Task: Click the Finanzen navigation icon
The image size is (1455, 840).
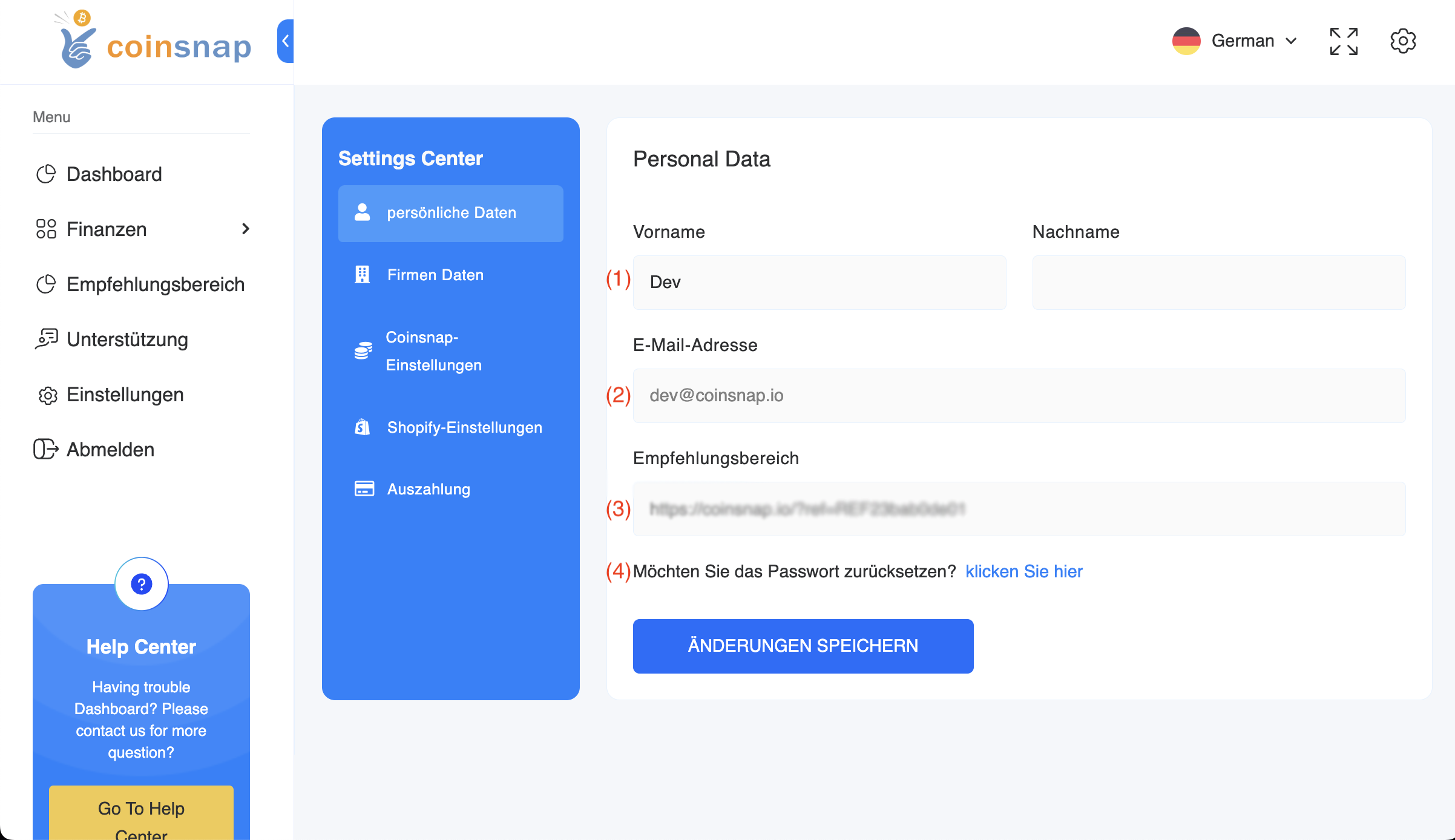Action: [46, 230]
